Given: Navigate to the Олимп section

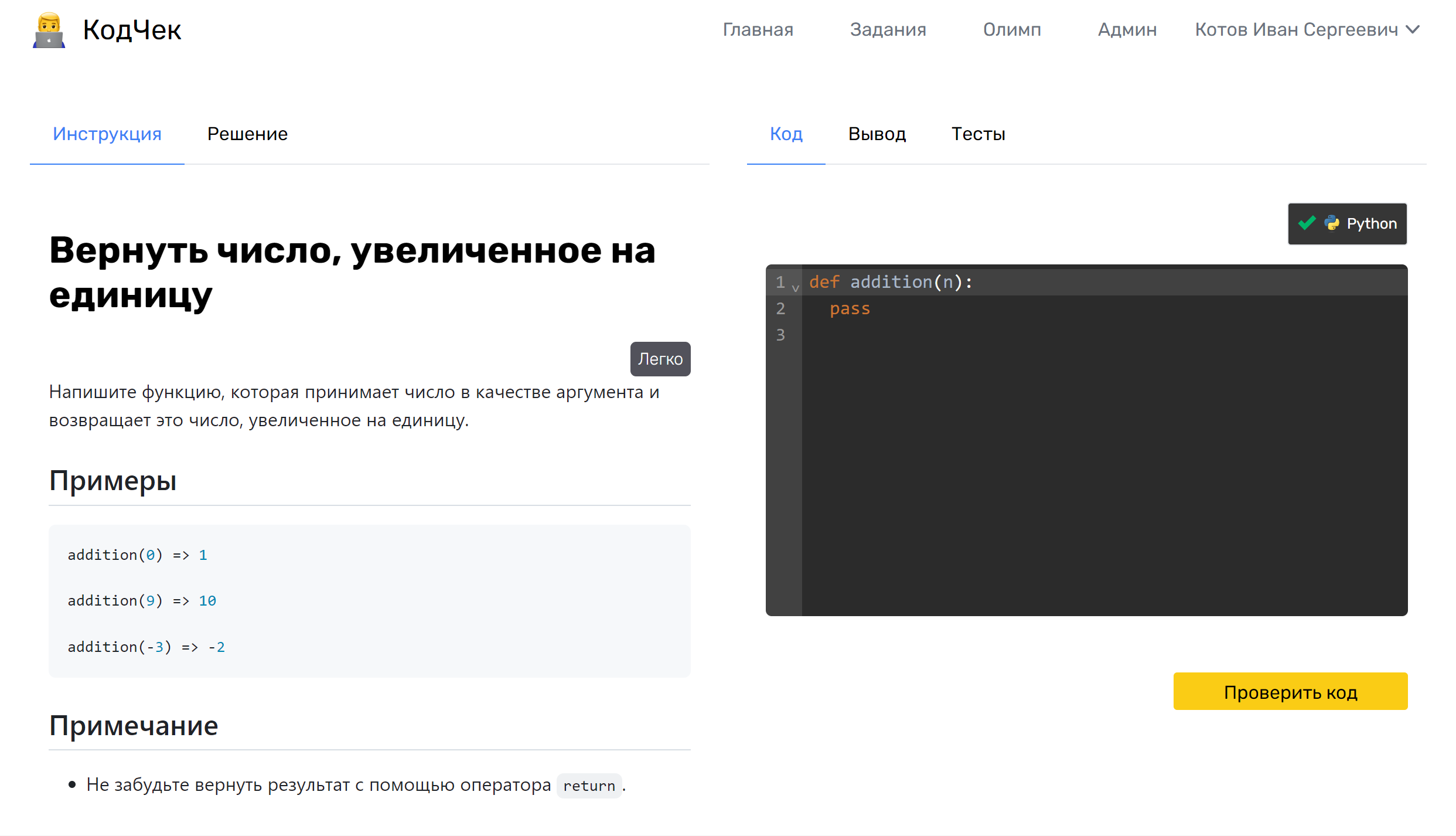Looking at the screenshot, I should pyautogui.click(x=1012, y=30).
